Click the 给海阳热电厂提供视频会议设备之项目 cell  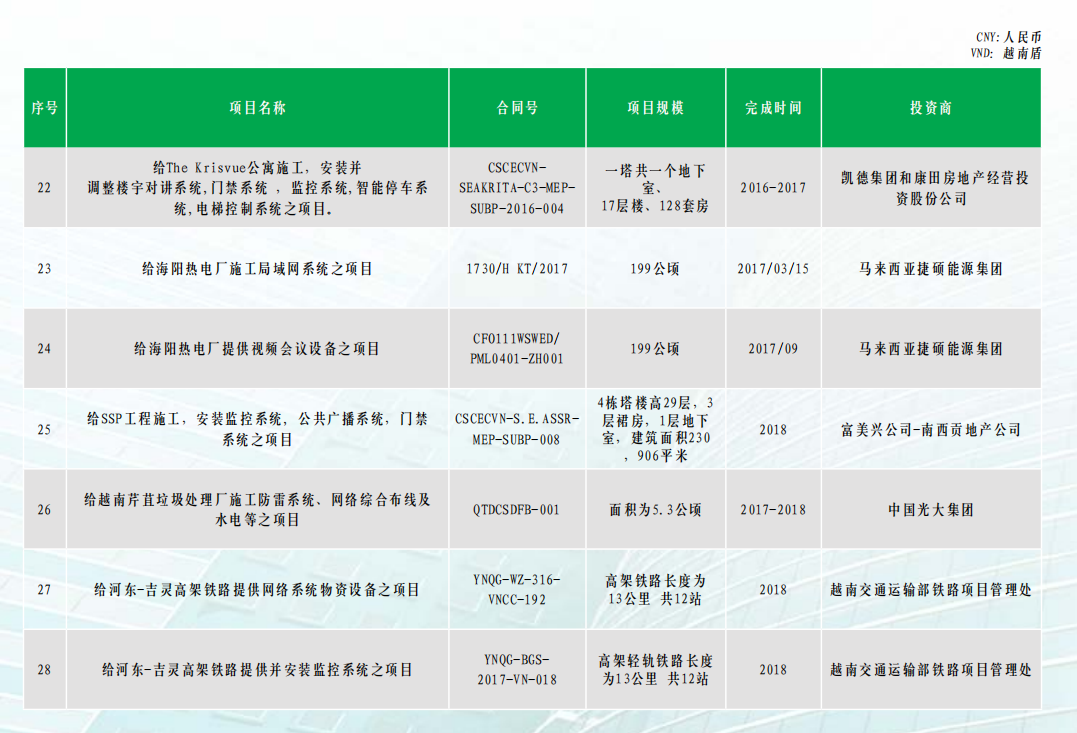point(257,349)
